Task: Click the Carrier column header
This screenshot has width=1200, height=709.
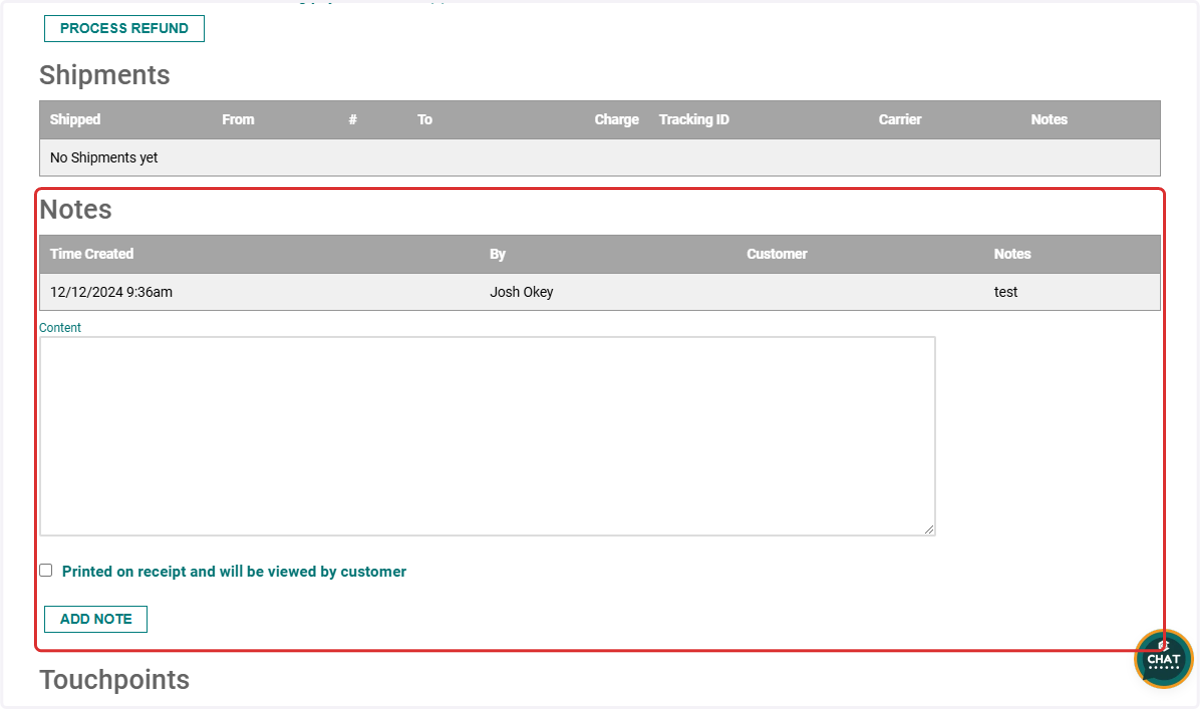Action: [x=900, y=119]
